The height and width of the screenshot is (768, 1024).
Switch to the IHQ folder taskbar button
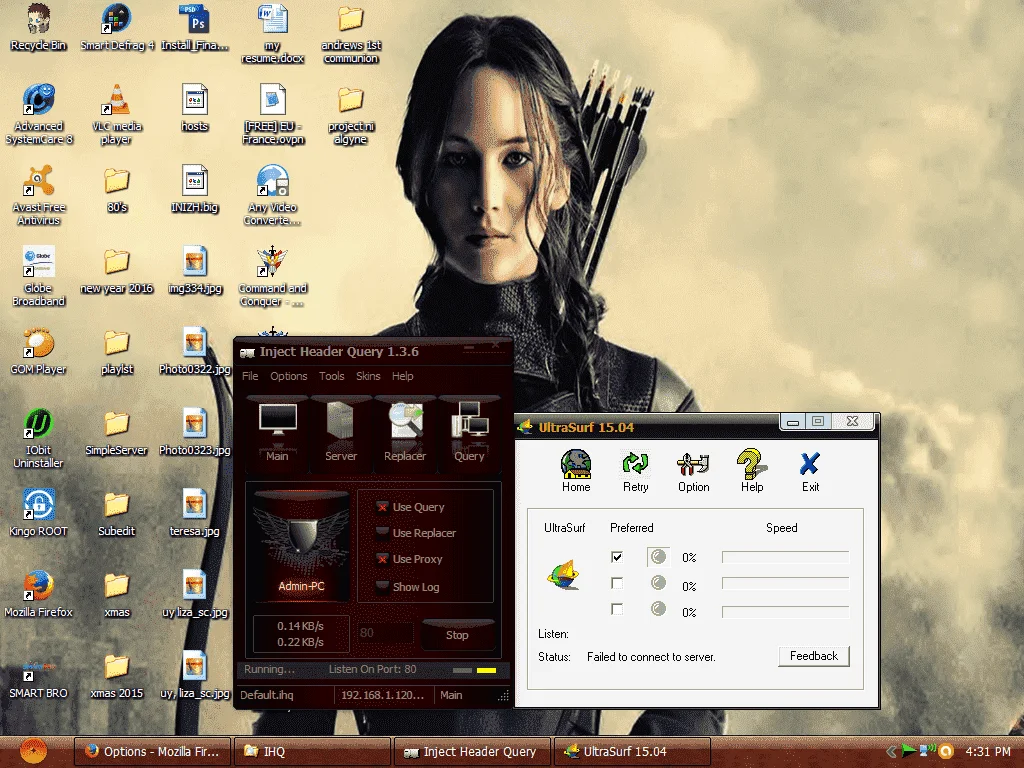[x=312, y=752]
